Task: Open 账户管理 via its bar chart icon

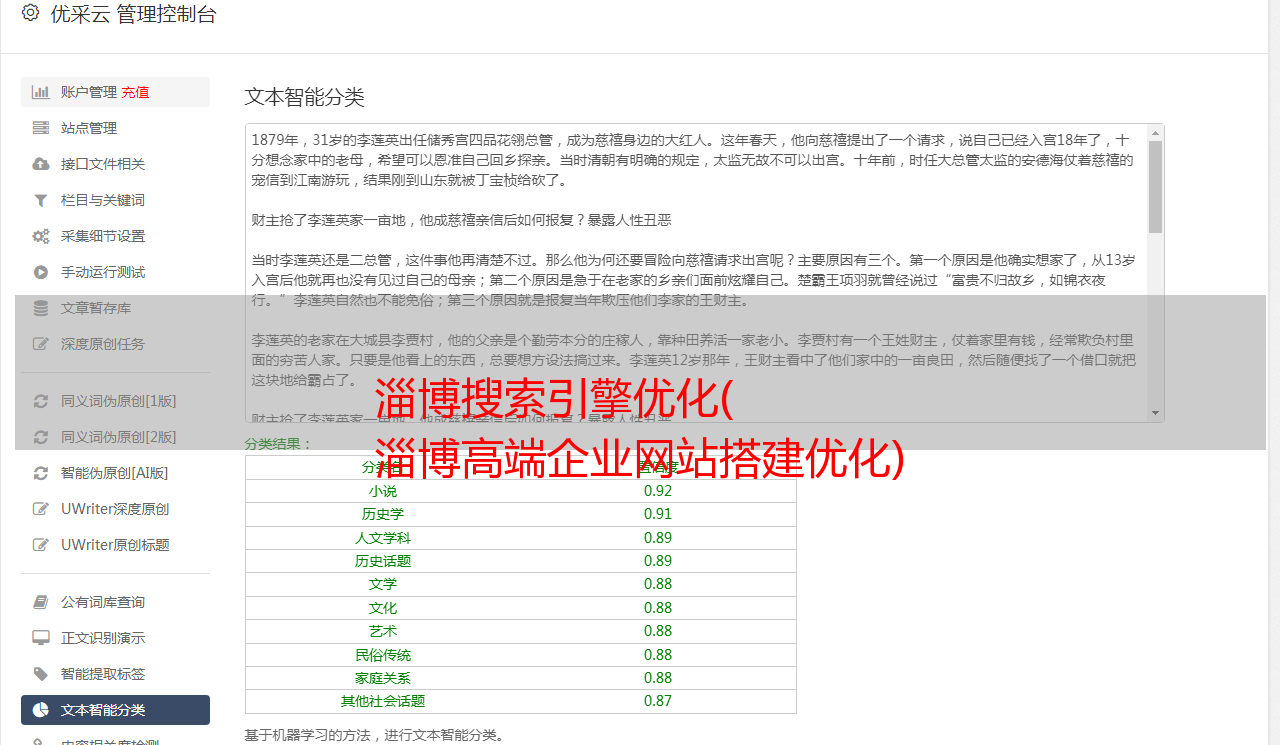Action: 41,92
